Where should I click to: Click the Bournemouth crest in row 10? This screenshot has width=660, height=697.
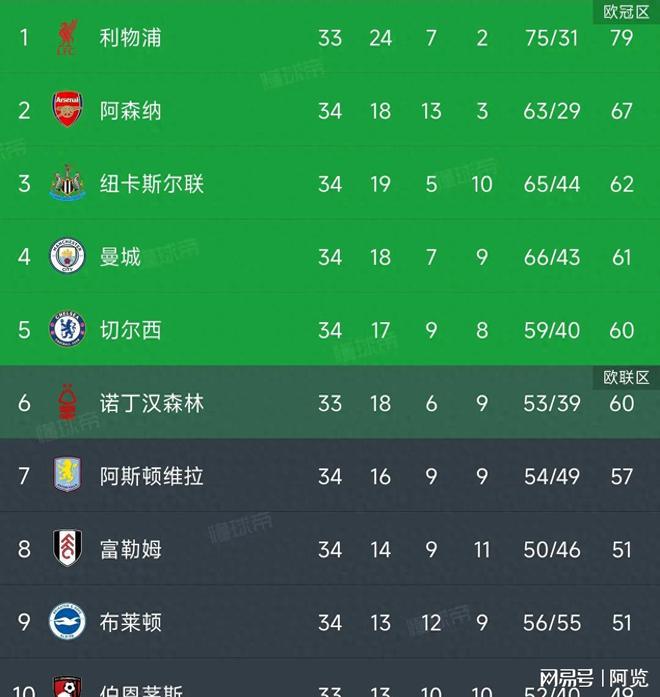tap(67, 686)
